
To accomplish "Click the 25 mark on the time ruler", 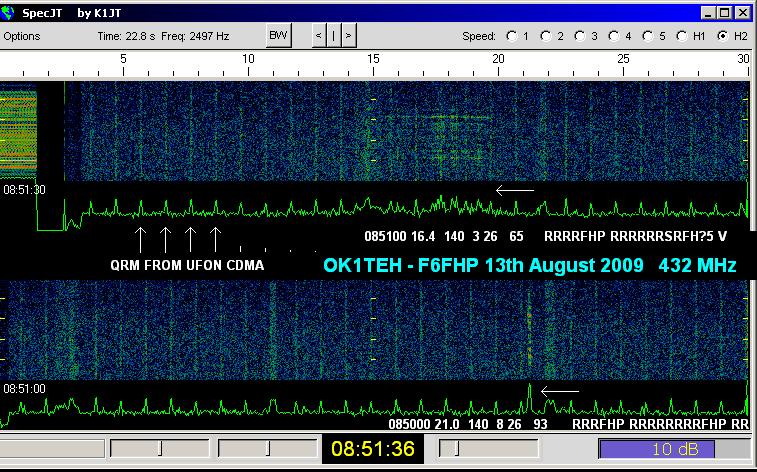I will click(623, 59).
